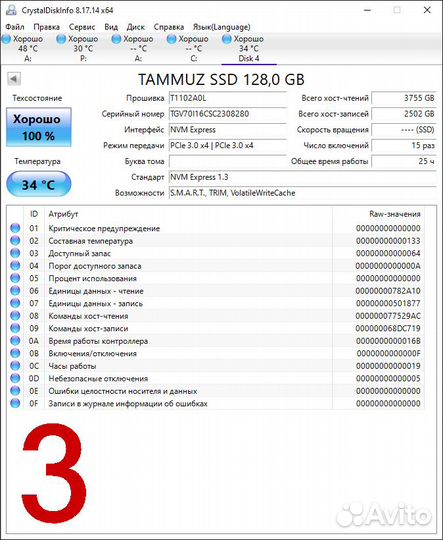The image size is (443, 540).
Task: Open the Справка menu
Action: [168, 27]
